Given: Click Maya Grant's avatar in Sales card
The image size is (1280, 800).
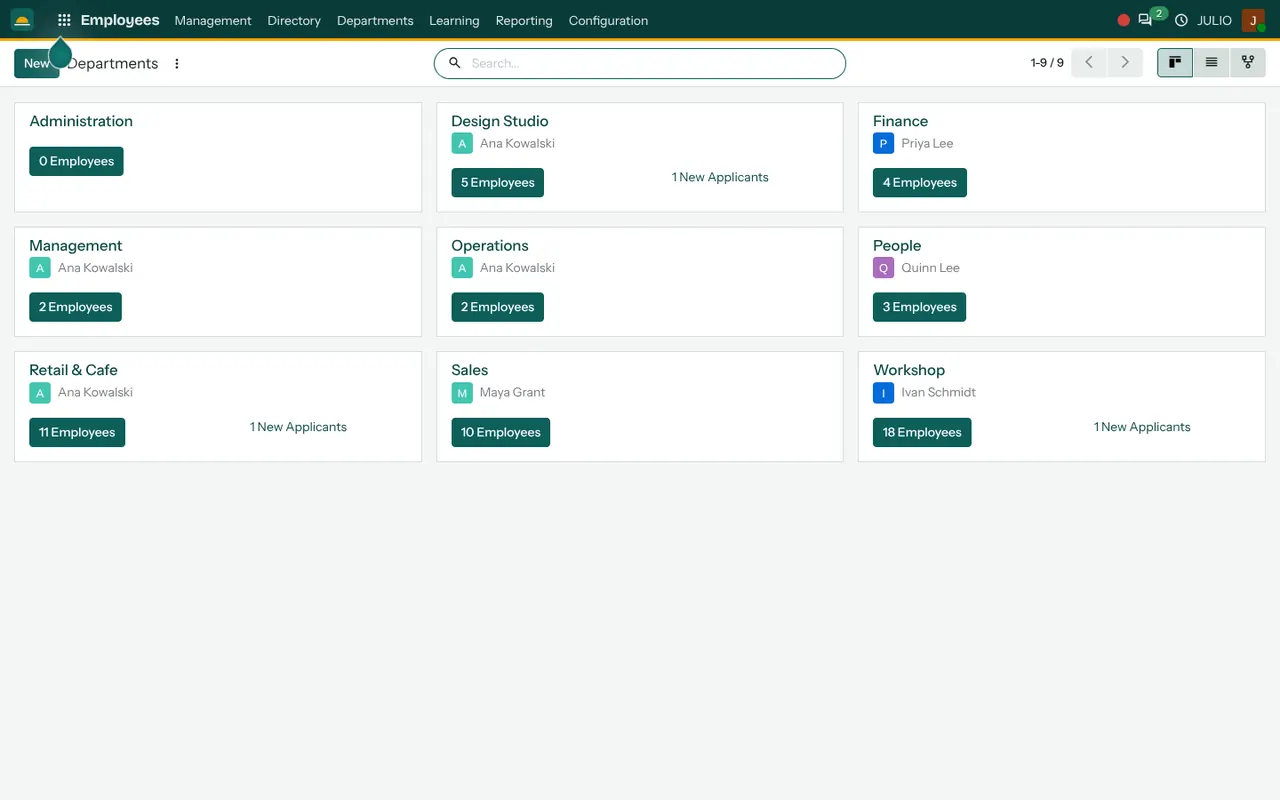Looking at the screenshot, I should (x=462, y=393).
